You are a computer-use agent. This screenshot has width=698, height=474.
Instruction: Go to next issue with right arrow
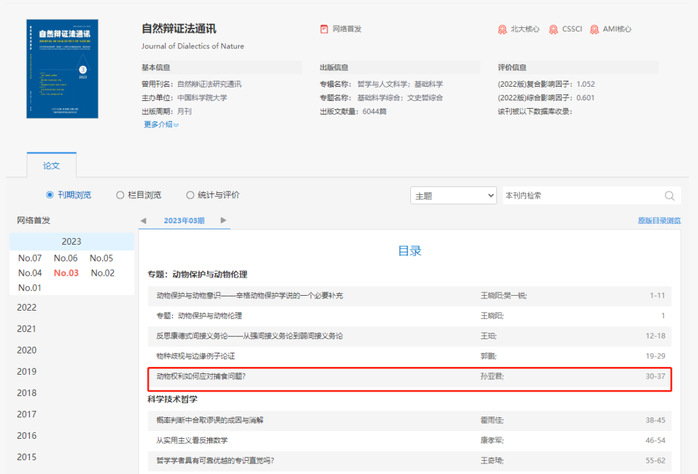coord(223,220)
